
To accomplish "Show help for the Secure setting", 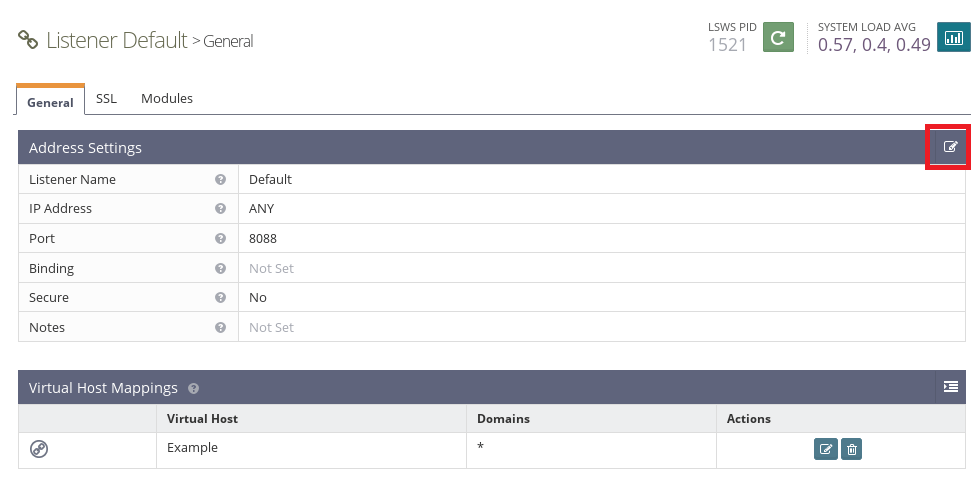I will [x=220, y=298].
